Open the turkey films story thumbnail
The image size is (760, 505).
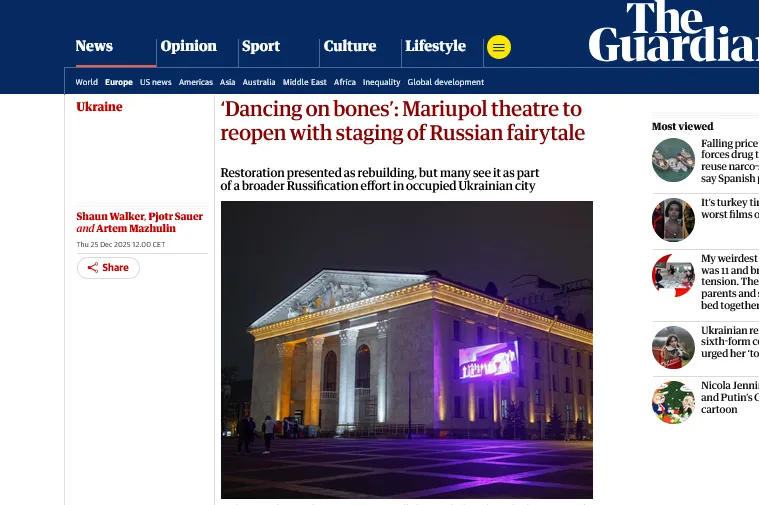[x=673, y=219]
